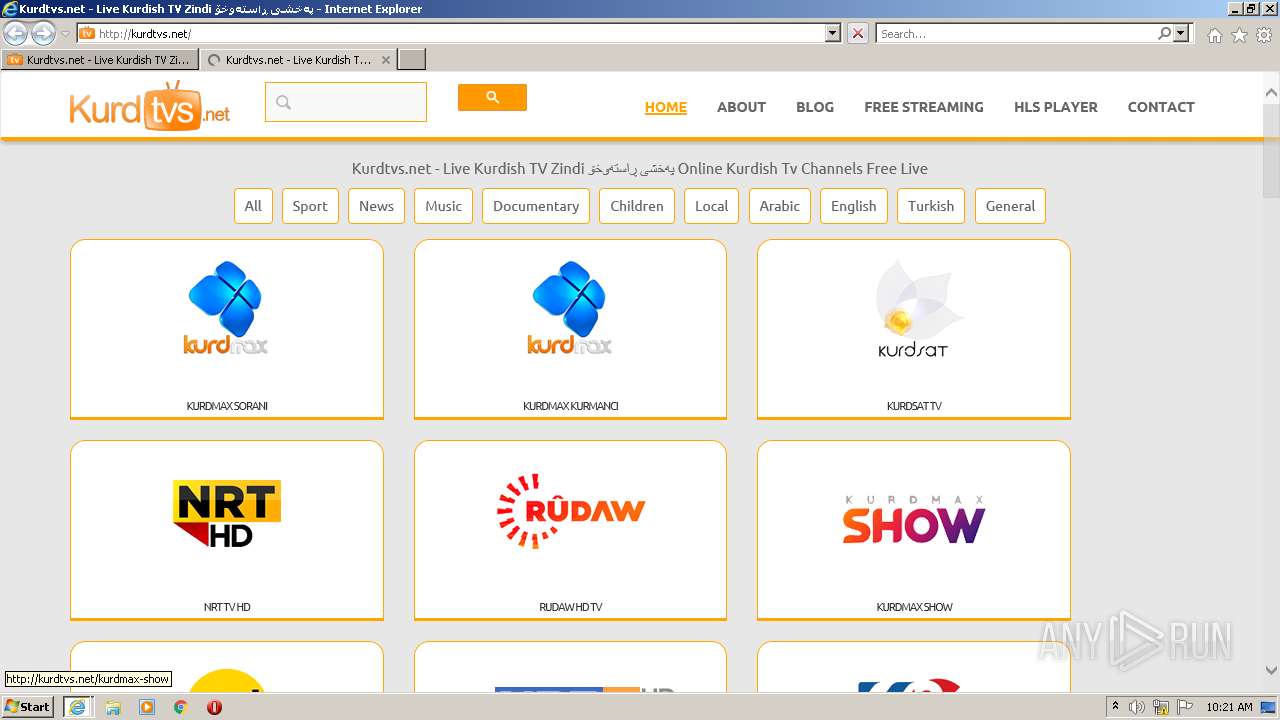Filter channels by General
This screenshot has height=720, width=1280.
point(1010,206)
